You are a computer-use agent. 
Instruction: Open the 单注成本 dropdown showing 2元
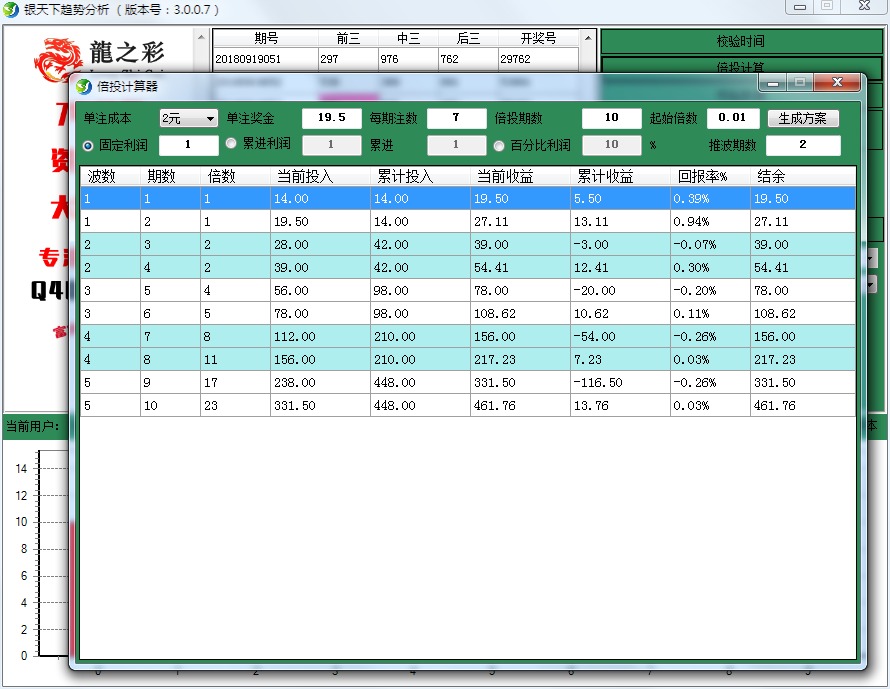click(188, 118)
